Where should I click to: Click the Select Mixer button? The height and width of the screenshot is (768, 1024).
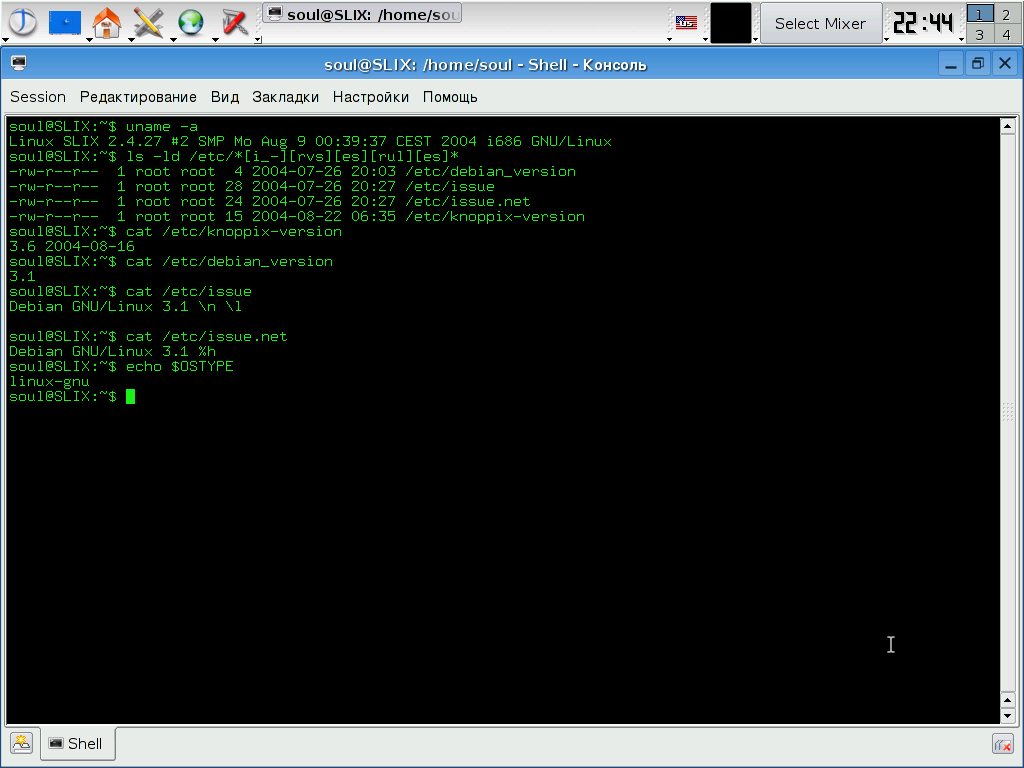820,24
